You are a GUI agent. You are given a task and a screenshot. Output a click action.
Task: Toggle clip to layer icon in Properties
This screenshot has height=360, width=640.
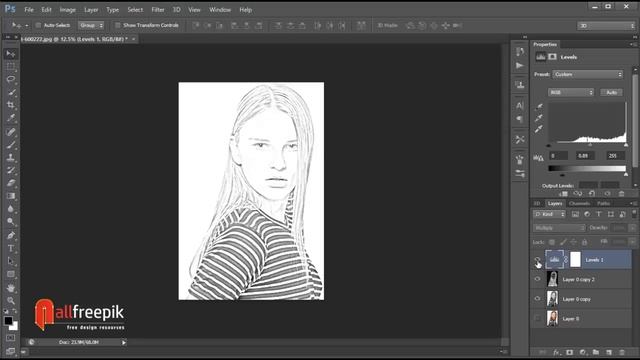pos(564,194)
